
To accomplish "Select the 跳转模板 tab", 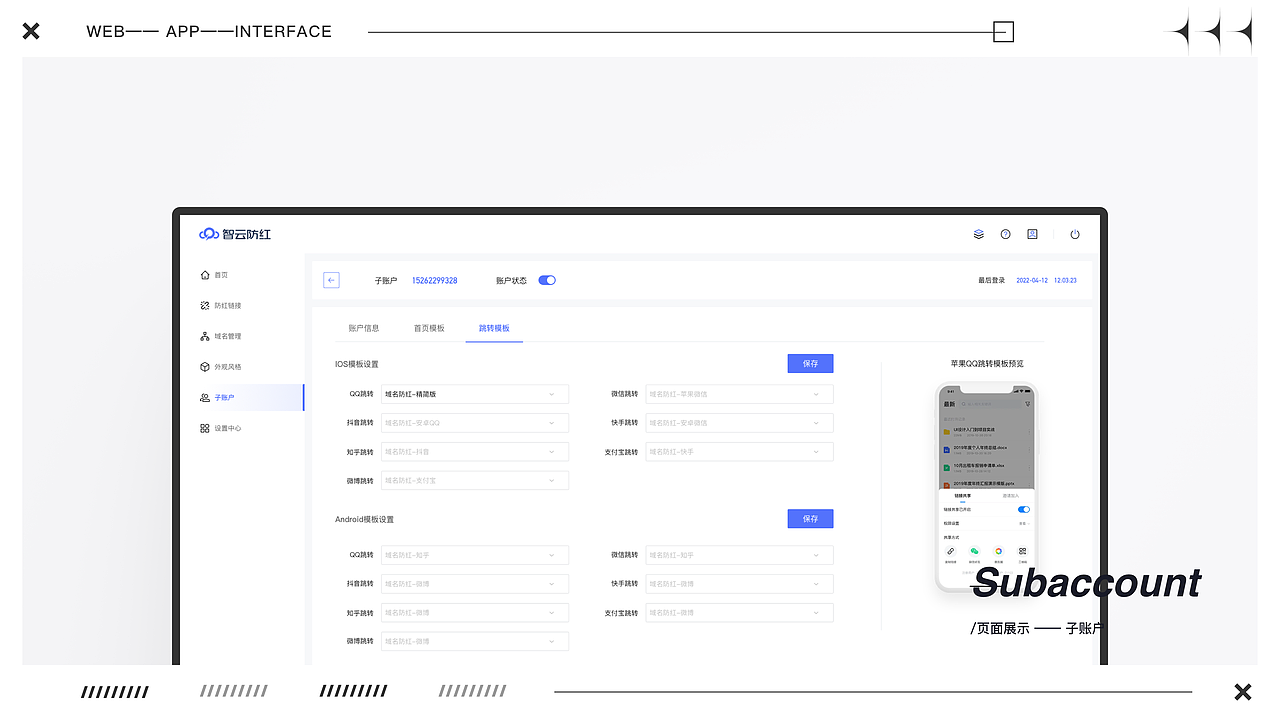I will pyautogui.click(x=494, y=328).
